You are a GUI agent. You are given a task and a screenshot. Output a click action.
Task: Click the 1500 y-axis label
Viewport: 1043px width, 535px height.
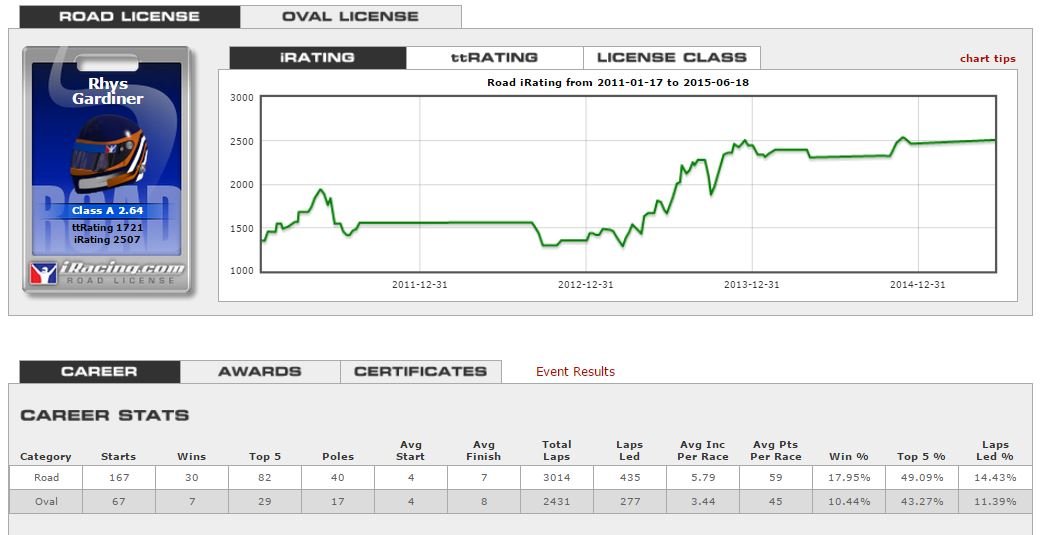click(242, 229)
